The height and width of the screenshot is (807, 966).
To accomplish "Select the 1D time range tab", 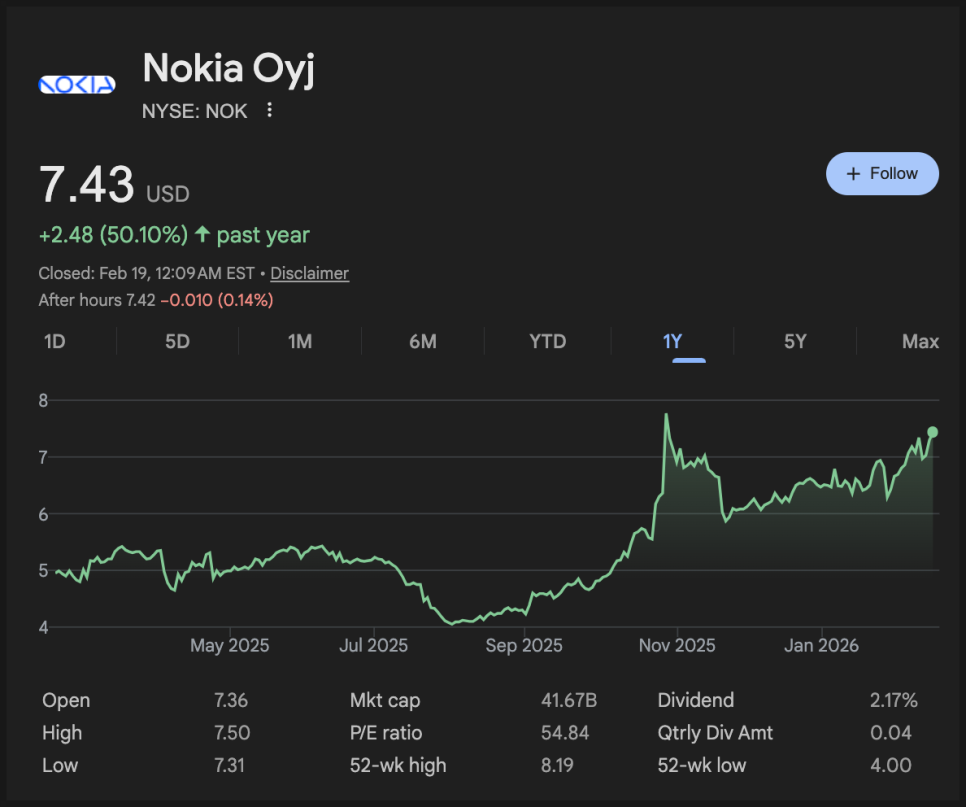I will click(55, 342).
